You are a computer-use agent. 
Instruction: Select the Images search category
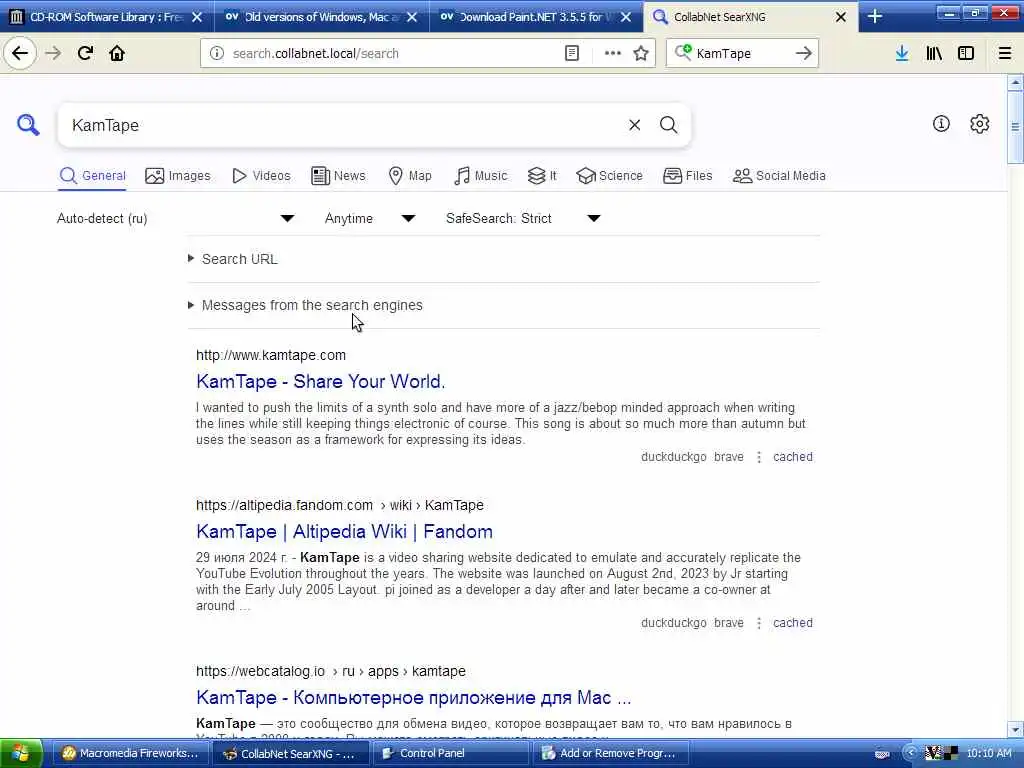point(178,176)
